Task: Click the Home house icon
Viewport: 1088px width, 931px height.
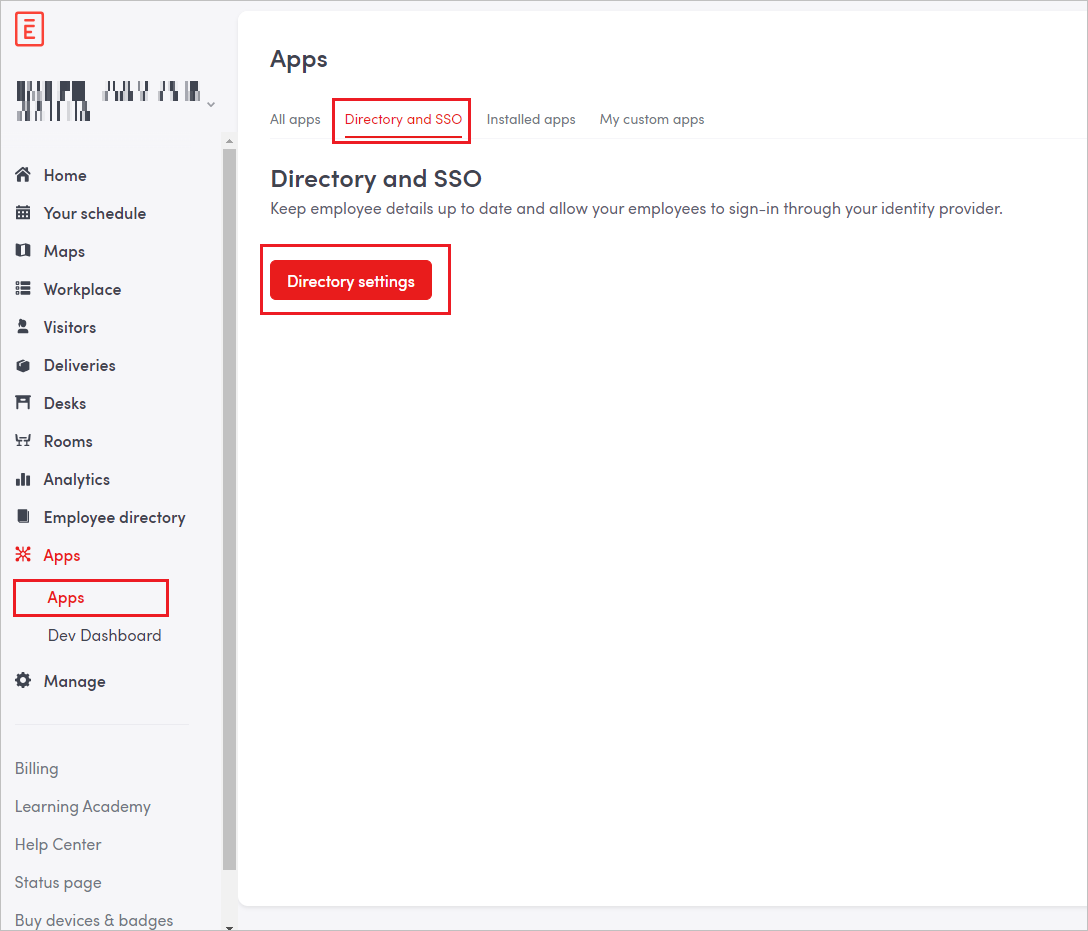Action: [23, 175]
